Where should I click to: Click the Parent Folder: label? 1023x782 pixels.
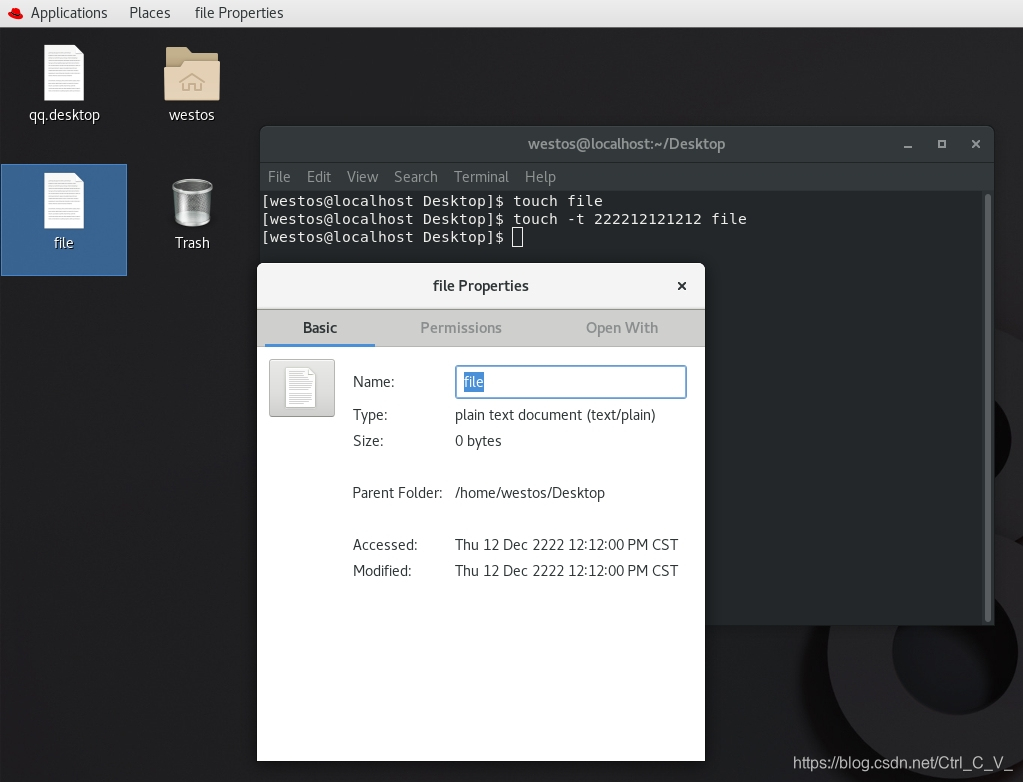[397, 493]
